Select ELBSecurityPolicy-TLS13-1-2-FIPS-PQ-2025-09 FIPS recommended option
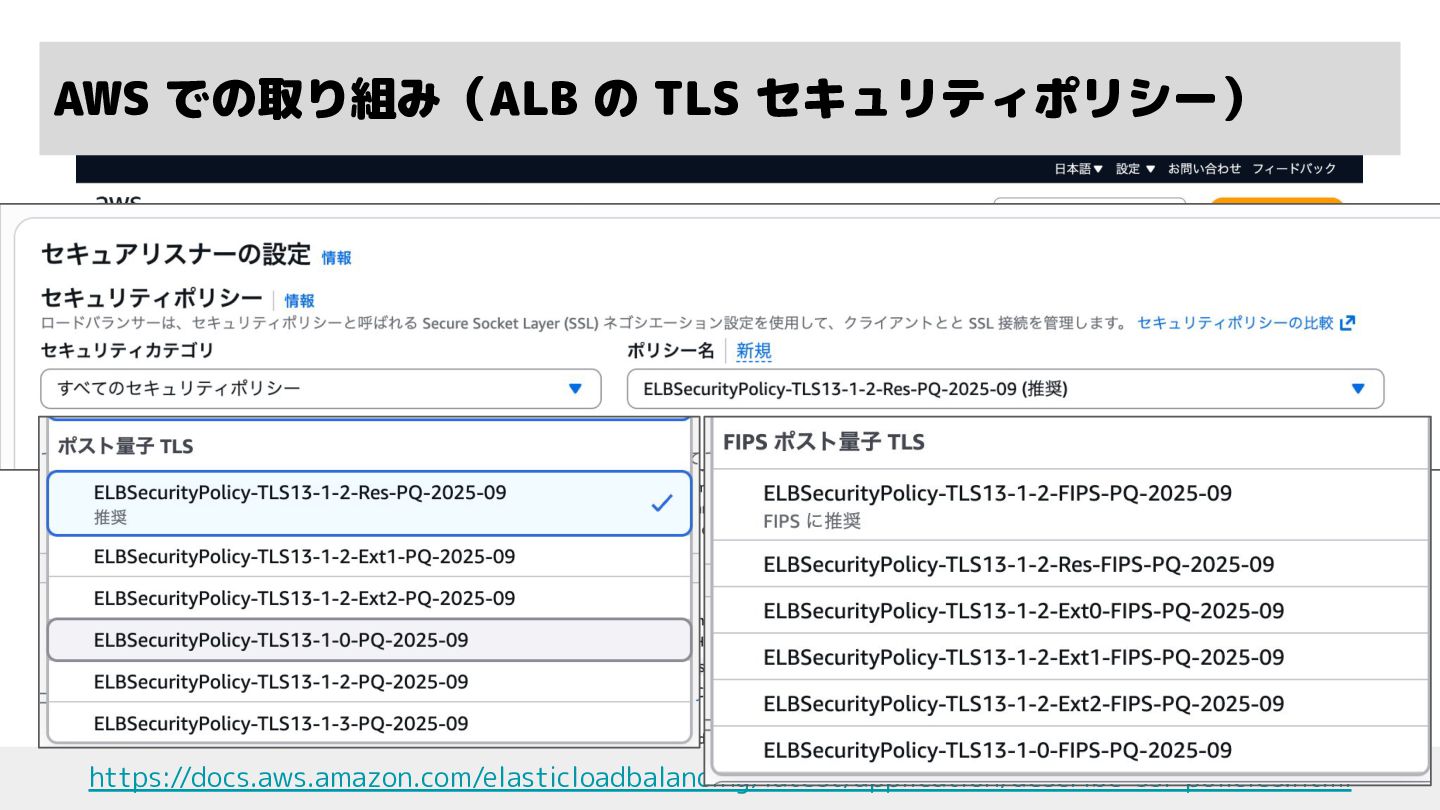Screen dimensions: 1440x810 tap(997, 504)
